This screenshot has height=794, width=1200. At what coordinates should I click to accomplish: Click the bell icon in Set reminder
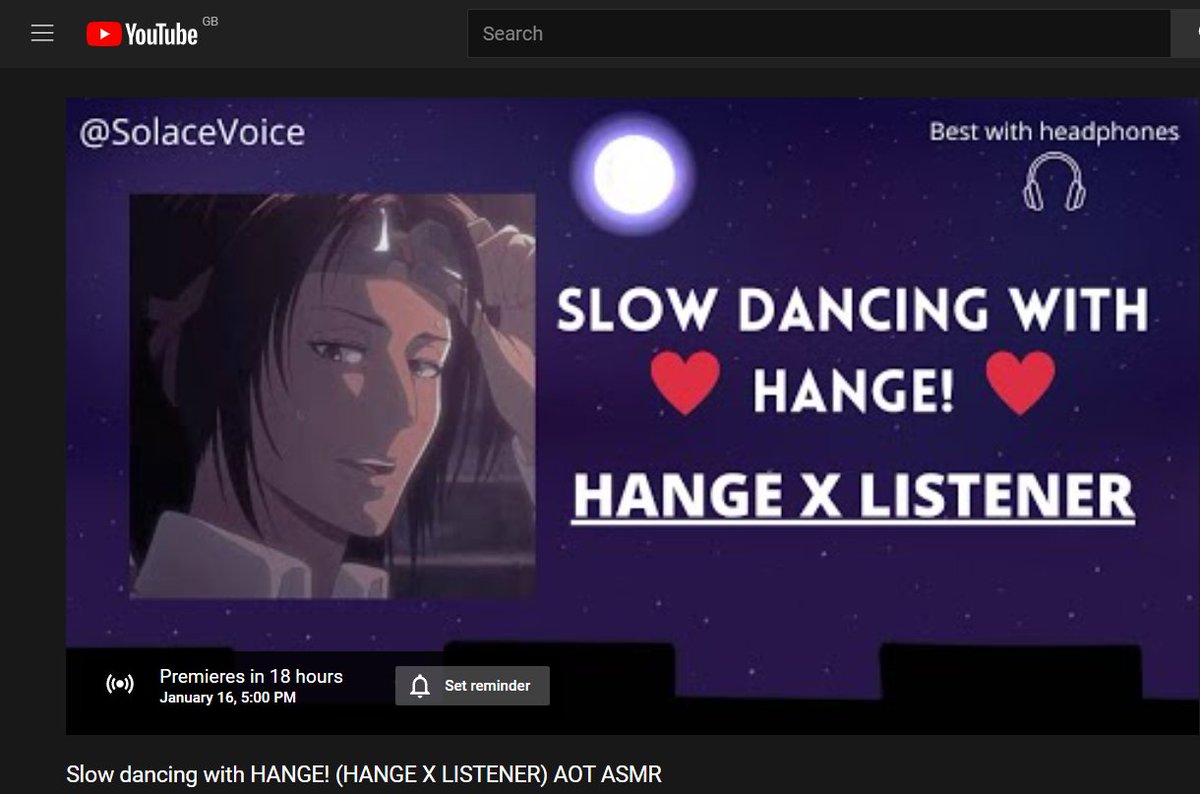pos(420,686)
